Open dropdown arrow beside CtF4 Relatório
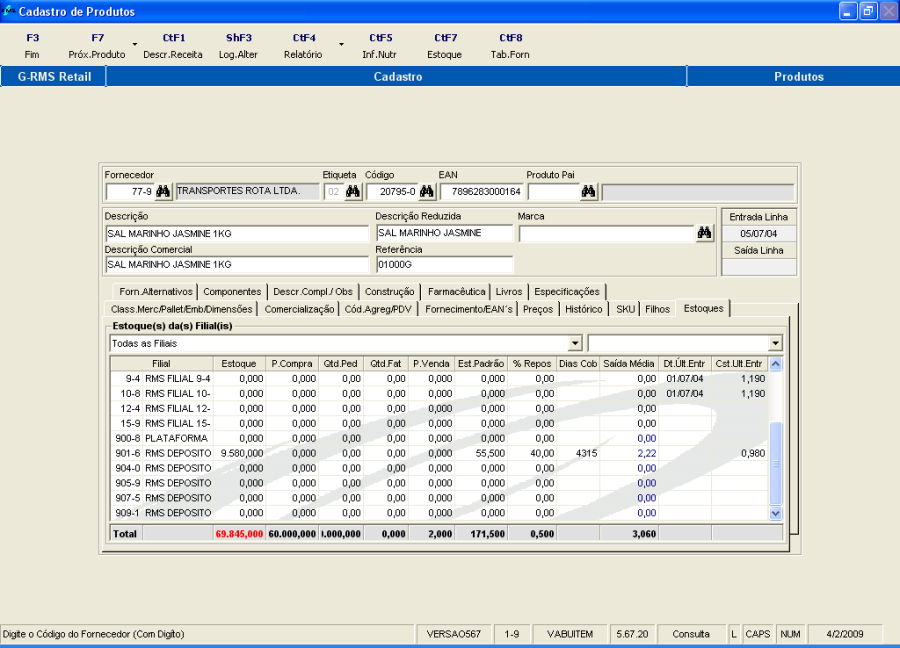This screenshot has height=648, width=900. (x=340, y=46)
